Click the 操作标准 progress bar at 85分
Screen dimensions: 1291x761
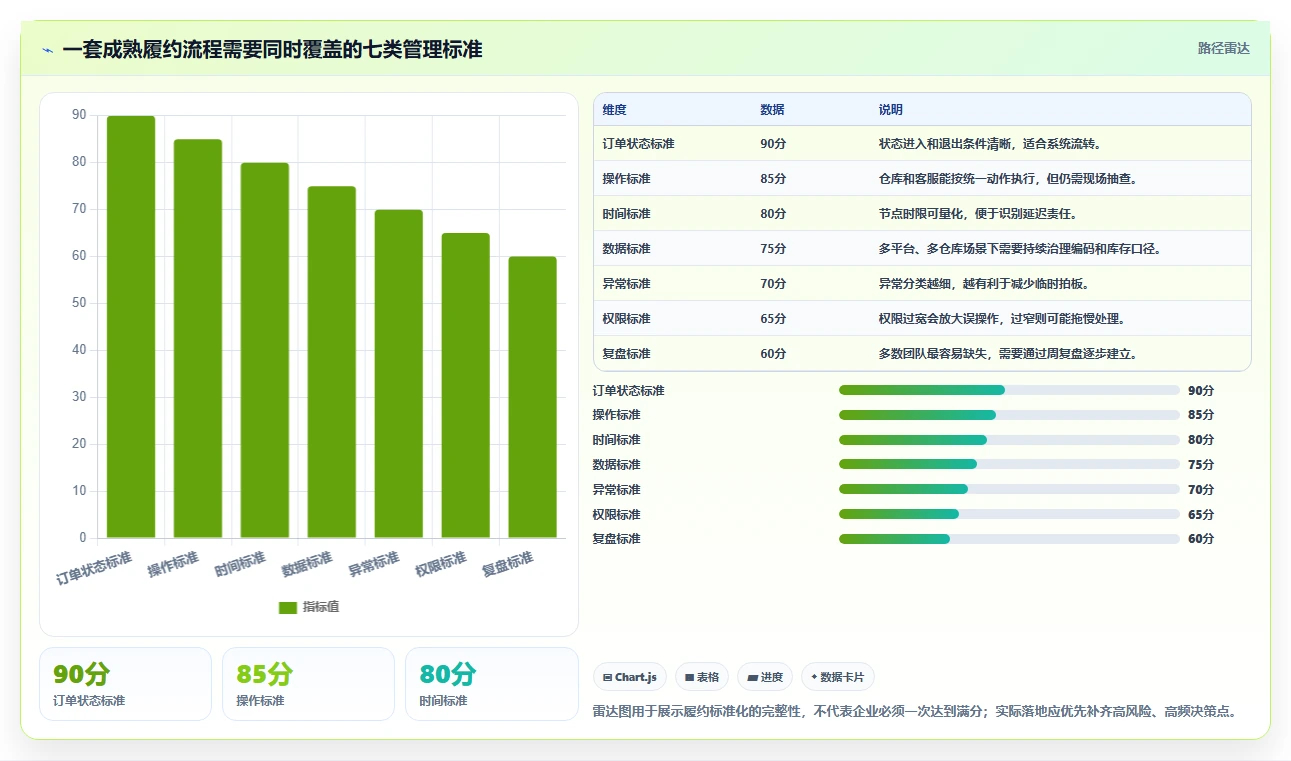tap(1010, 415)
